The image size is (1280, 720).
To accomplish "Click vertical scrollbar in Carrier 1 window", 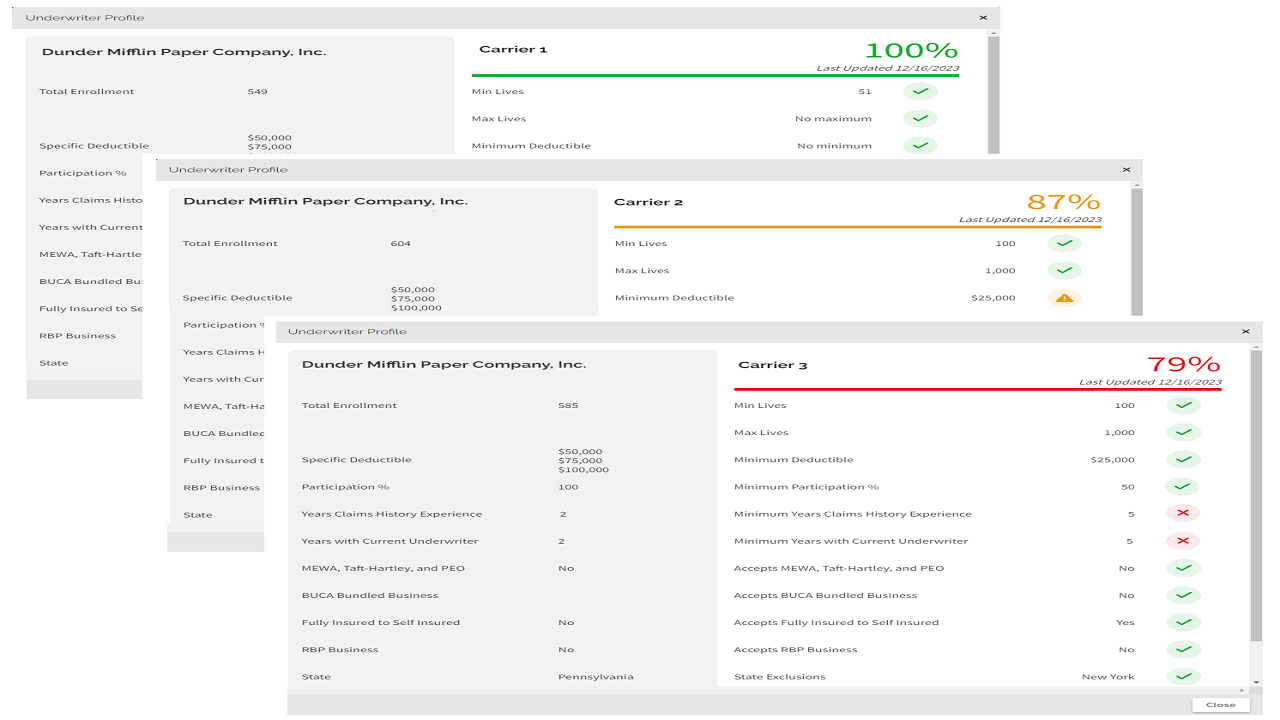I will point(993,95).
